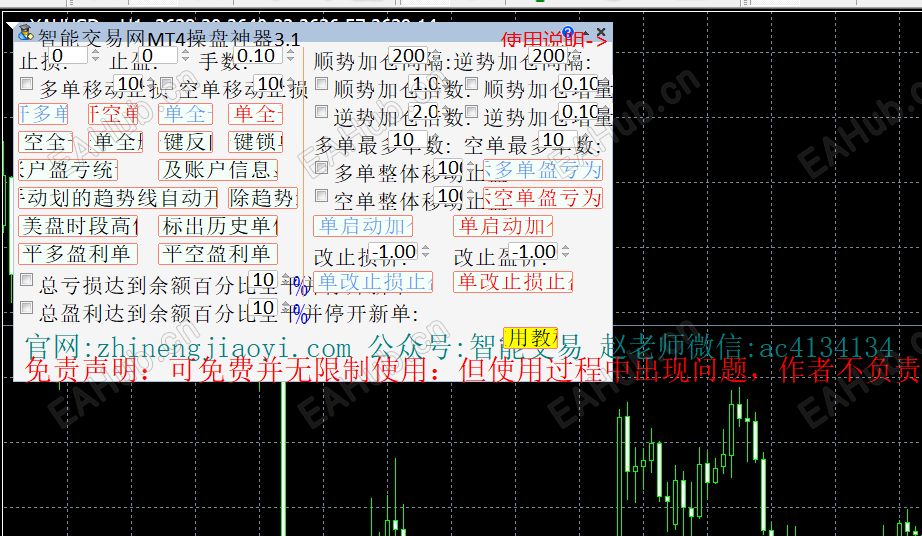Open the red 使用说明-> link
Viewport: 922px width, 536px height.
pos(553,39)
